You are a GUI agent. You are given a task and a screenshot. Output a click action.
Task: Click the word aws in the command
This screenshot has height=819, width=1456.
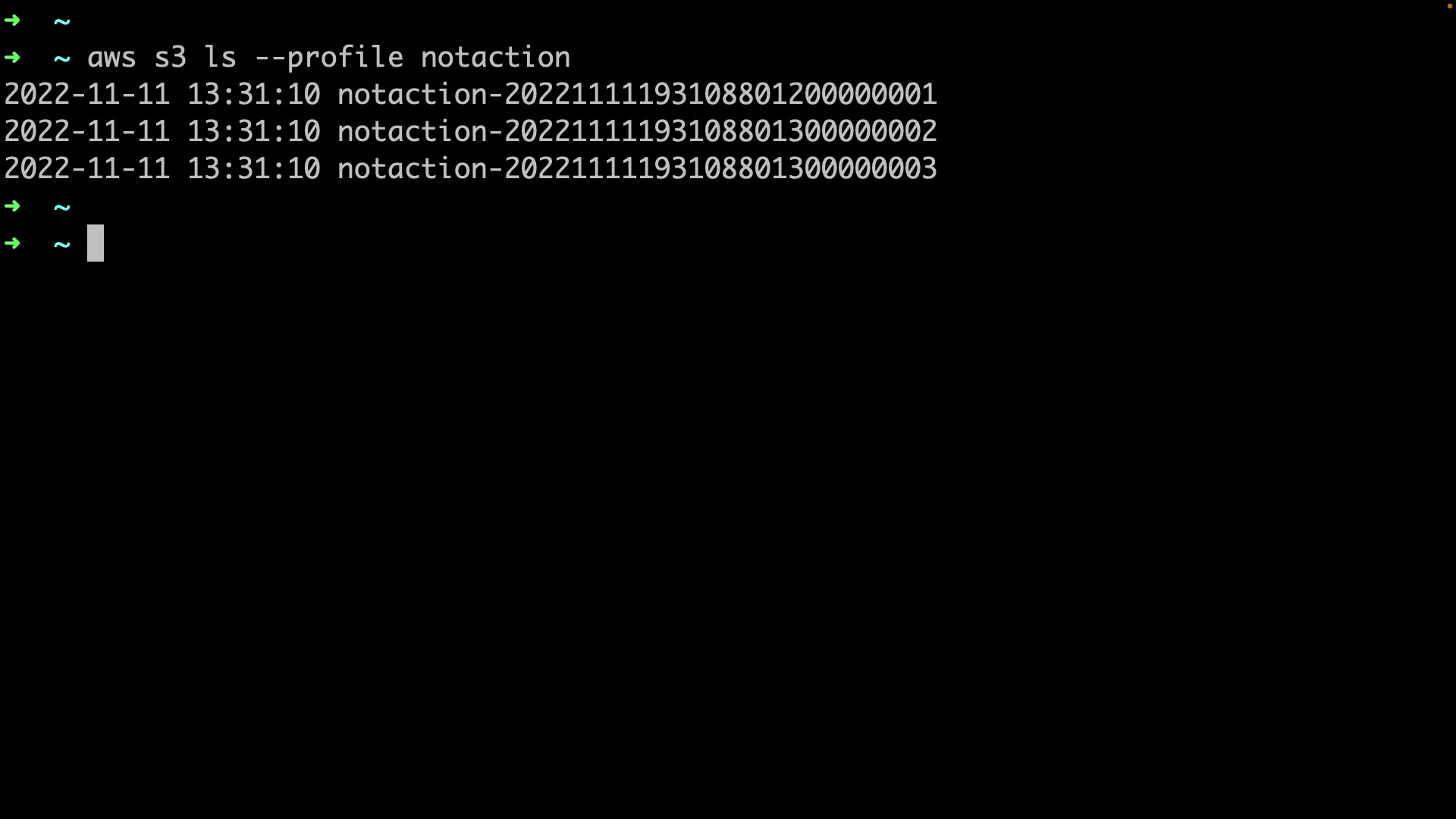coord(112,58)
